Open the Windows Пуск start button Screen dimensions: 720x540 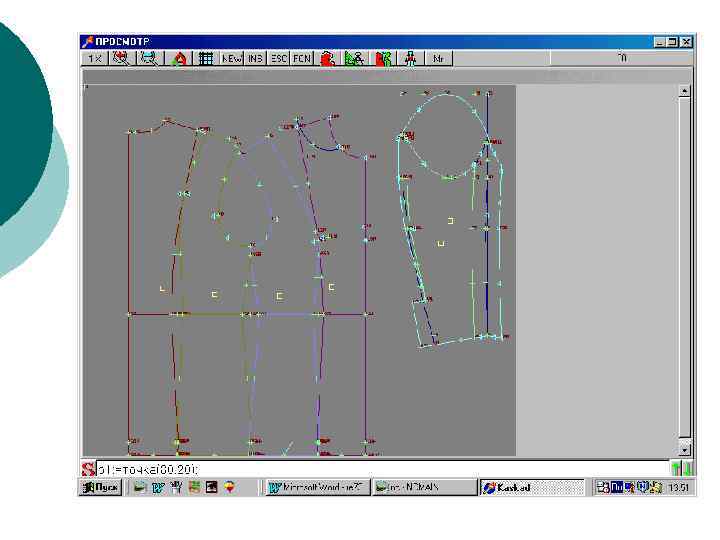(101, 487)
